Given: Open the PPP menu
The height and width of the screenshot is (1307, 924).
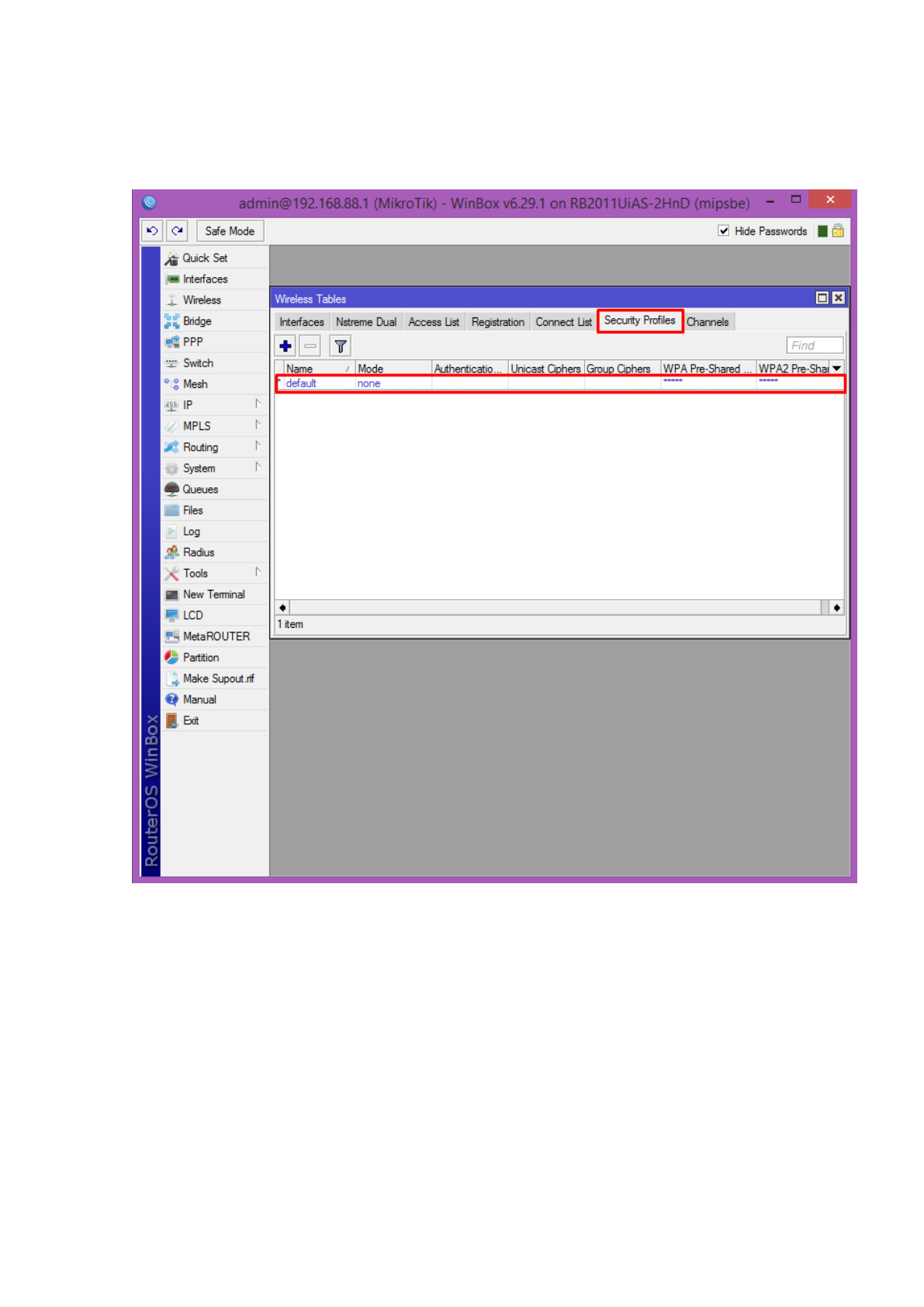Looking at the screenshot, I should [x=214, y=342].
